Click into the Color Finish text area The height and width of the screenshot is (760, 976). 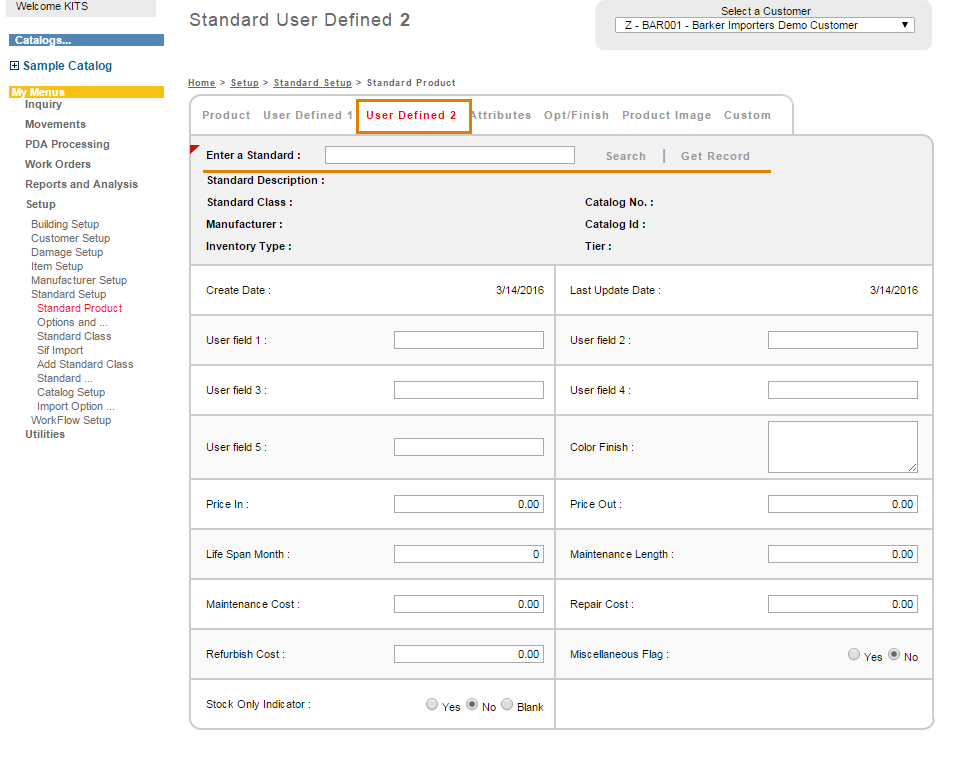[842, 447]
